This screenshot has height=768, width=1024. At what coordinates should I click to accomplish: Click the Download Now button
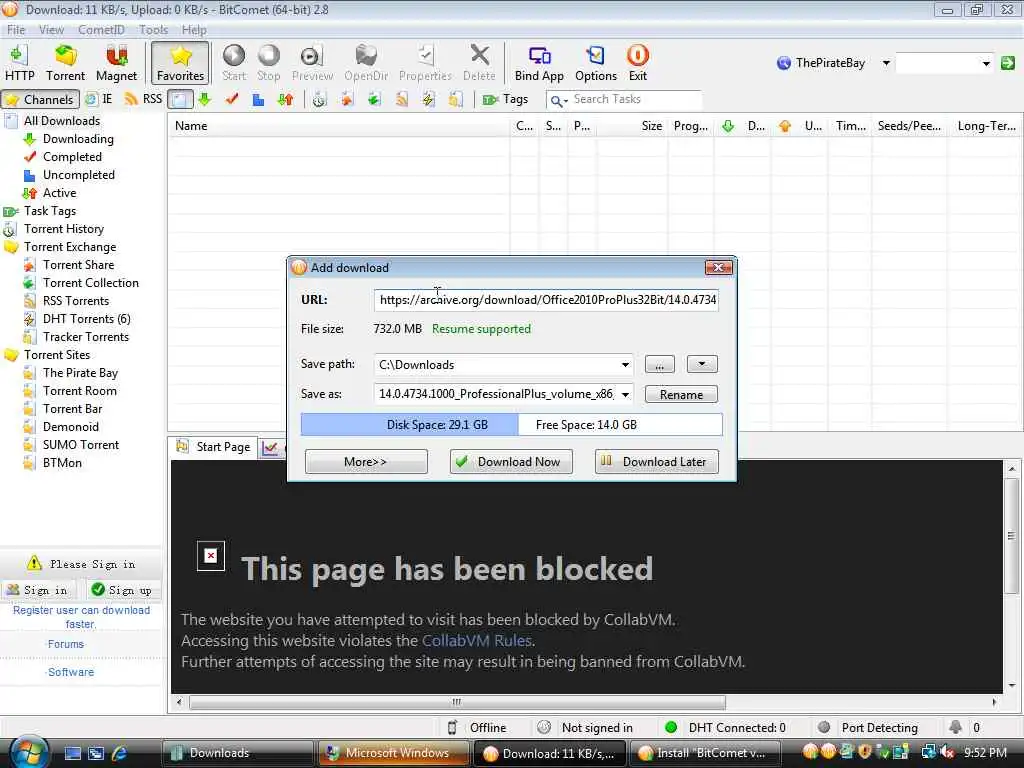511,462
